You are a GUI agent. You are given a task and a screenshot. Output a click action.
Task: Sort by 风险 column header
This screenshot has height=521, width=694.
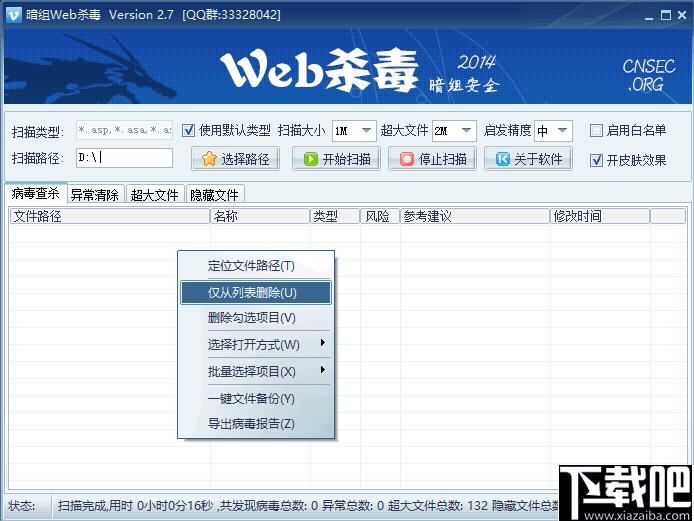pos(380,216)
